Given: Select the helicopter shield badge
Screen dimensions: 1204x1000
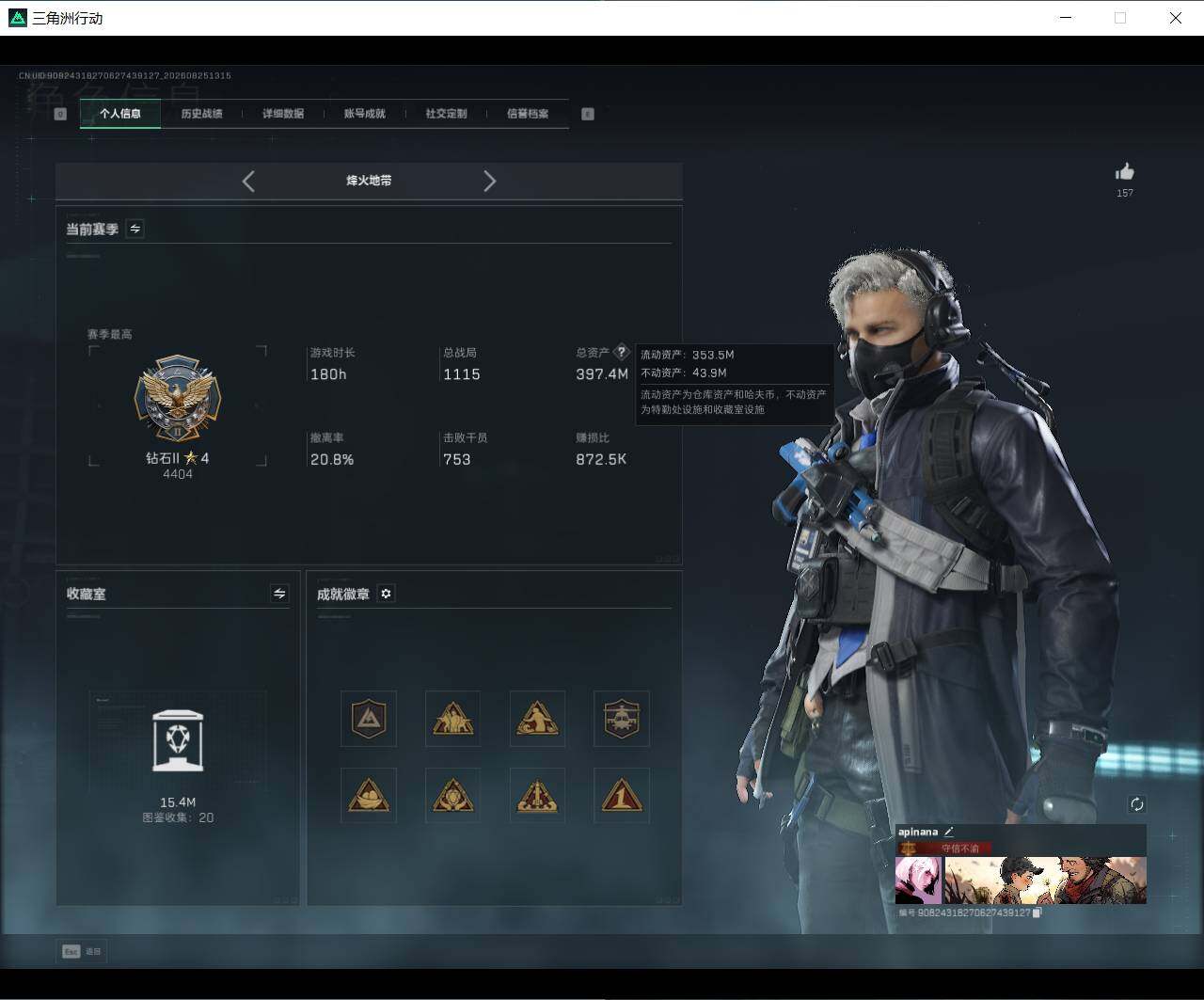Looking at the screenshot, I should point(622,719).
